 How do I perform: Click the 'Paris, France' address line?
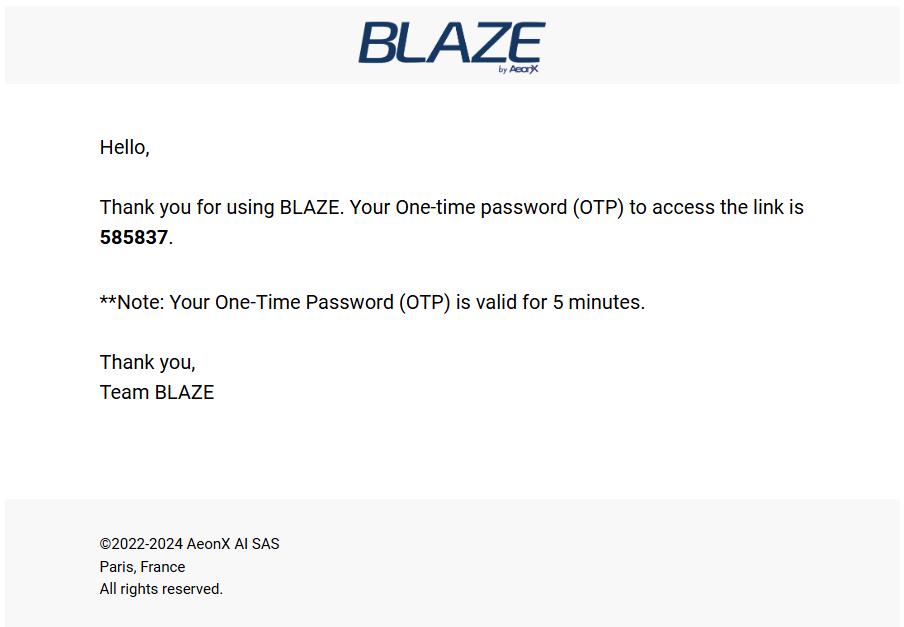tap(142, 567)
